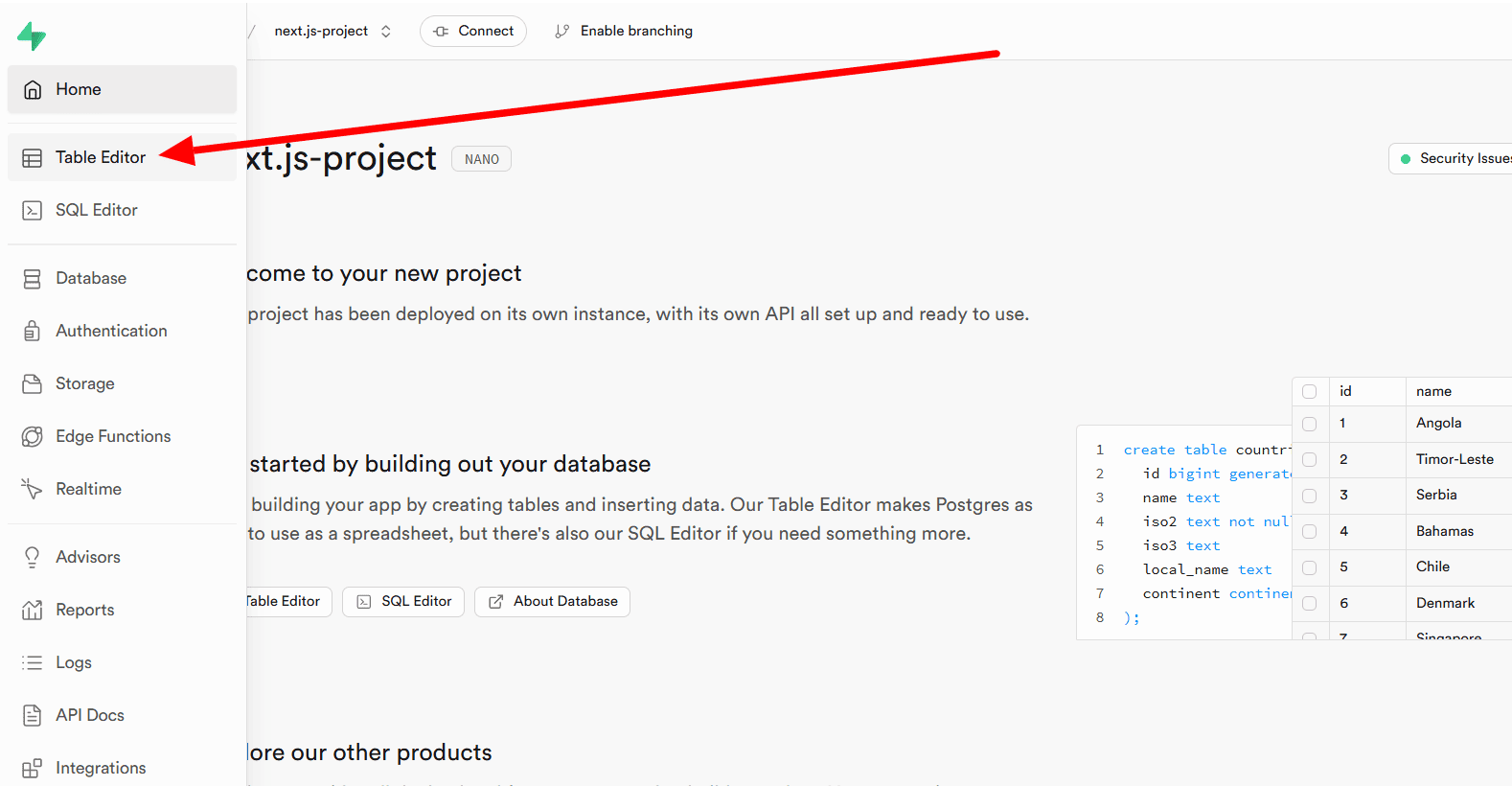
Task: Click the About Database button
Action: 552,602
